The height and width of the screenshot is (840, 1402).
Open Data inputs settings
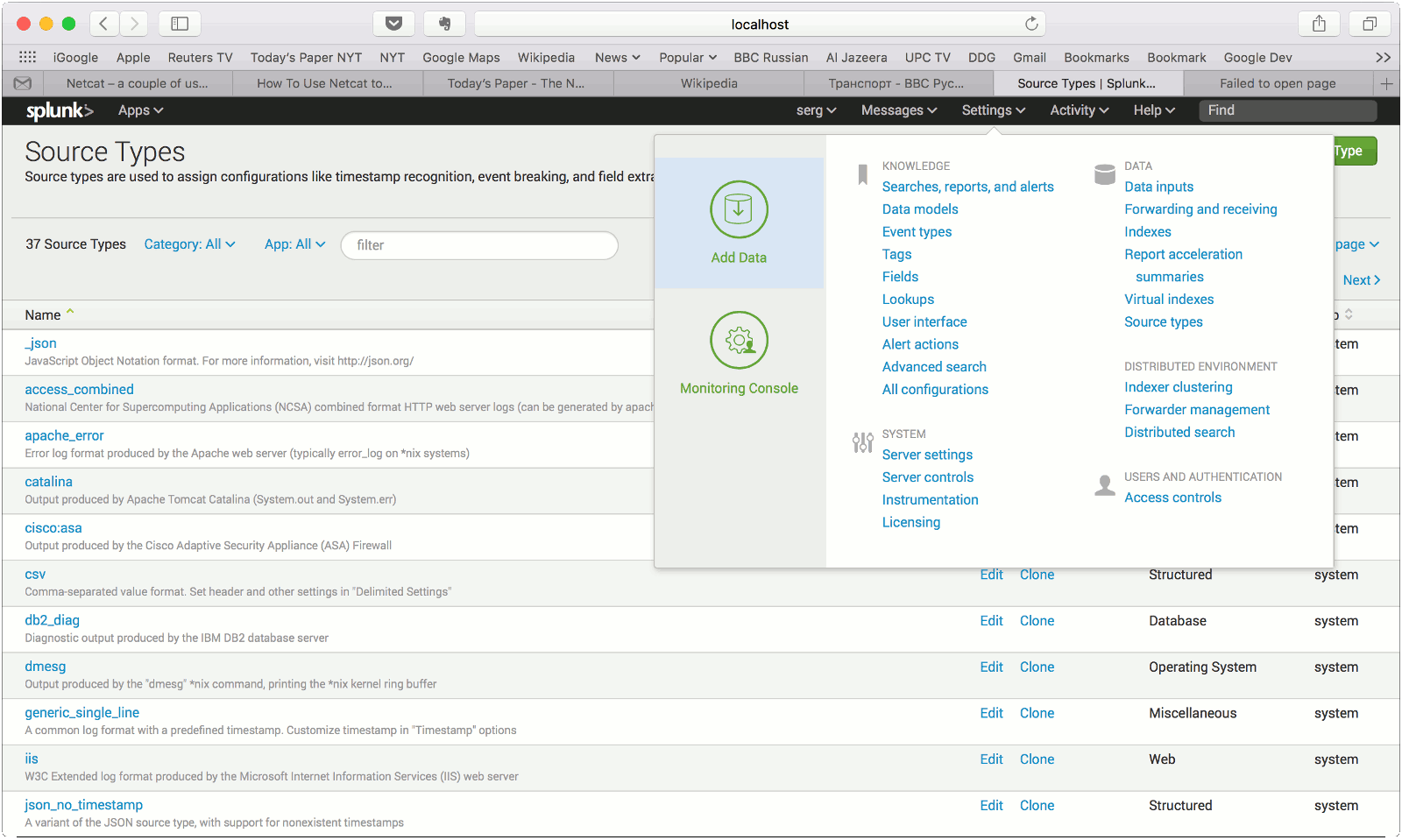(1158, 187)
